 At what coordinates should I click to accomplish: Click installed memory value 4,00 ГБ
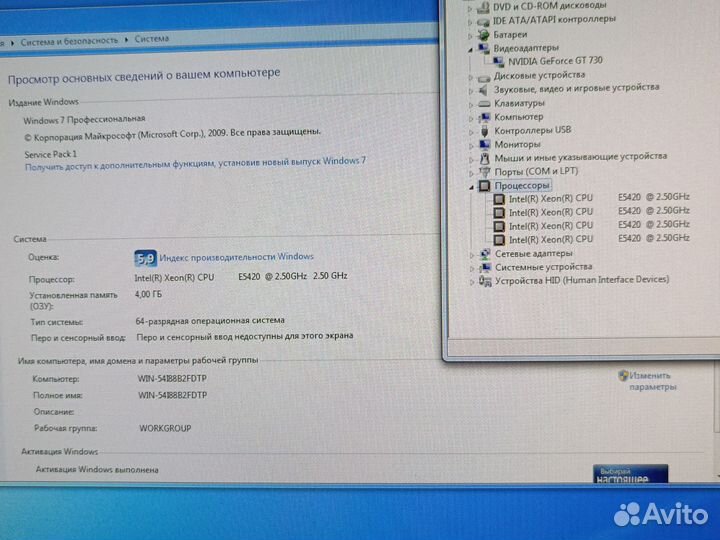pos(148,294)
